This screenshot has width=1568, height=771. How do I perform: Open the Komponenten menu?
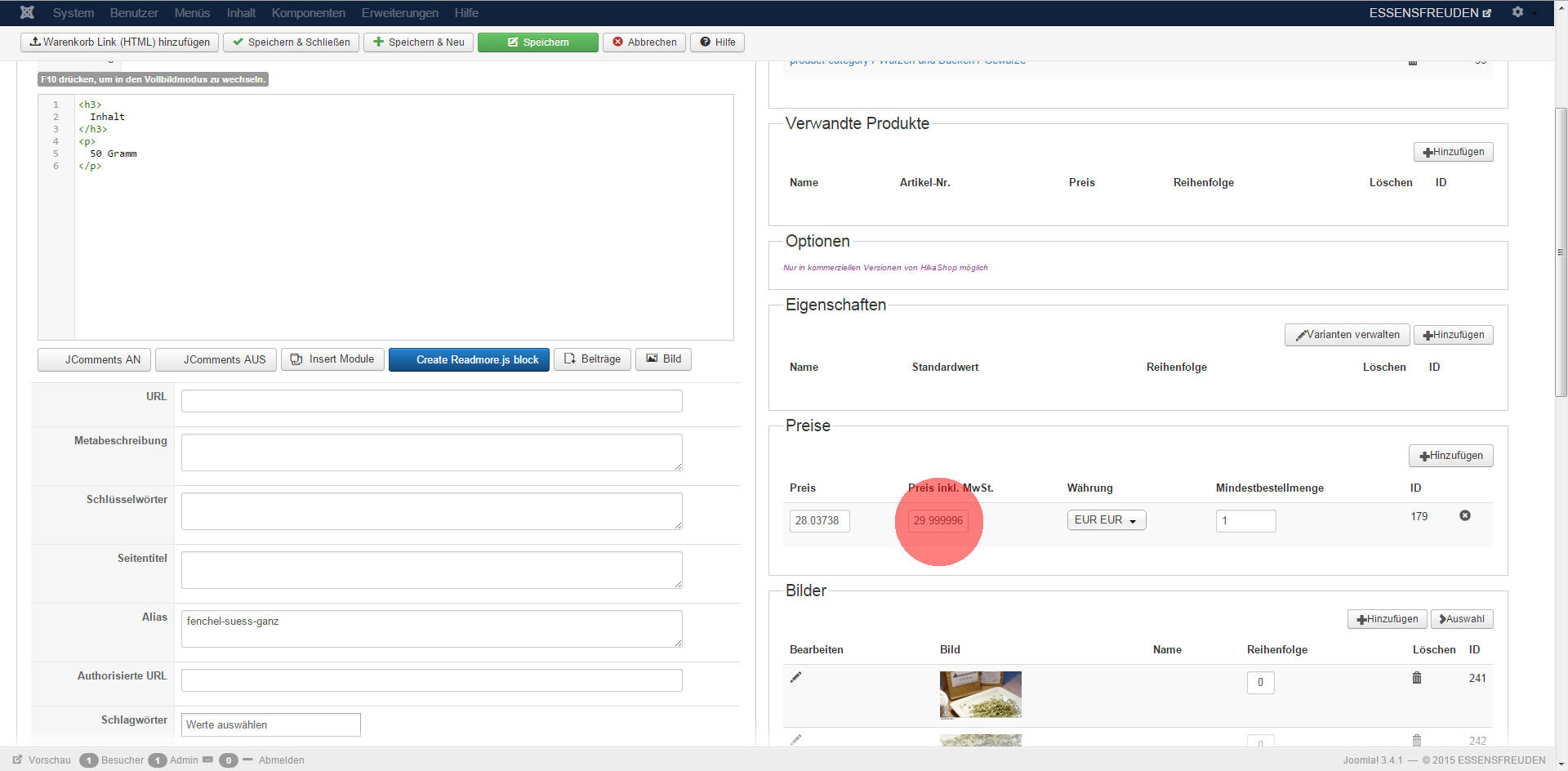coord(309,13)
